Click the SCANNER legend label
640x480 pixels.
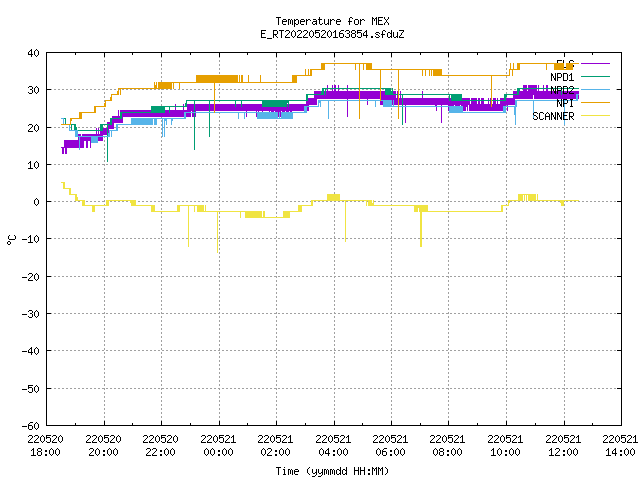(553, 116)
